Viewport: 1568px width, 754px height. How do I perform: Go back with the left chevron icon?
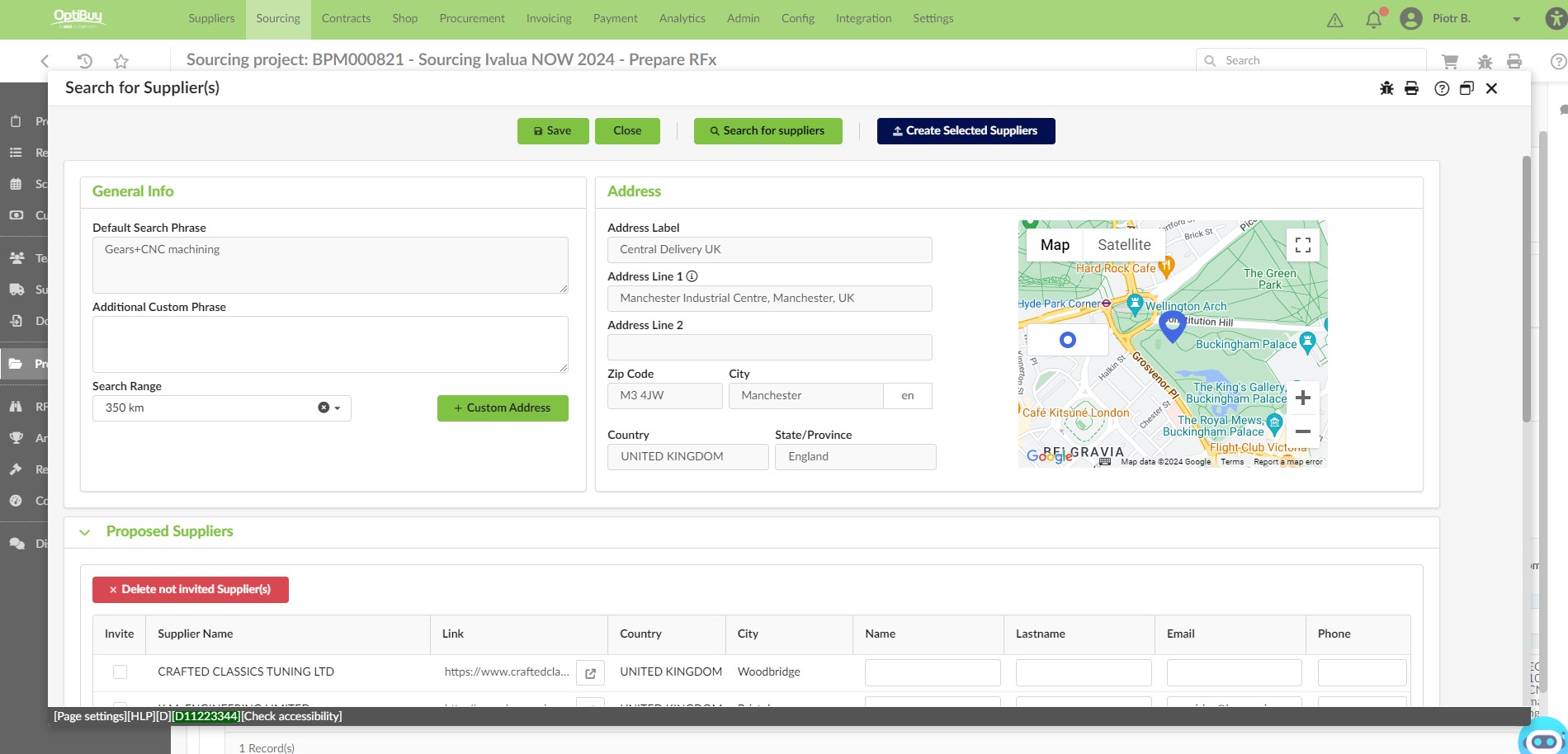point(45,61)
